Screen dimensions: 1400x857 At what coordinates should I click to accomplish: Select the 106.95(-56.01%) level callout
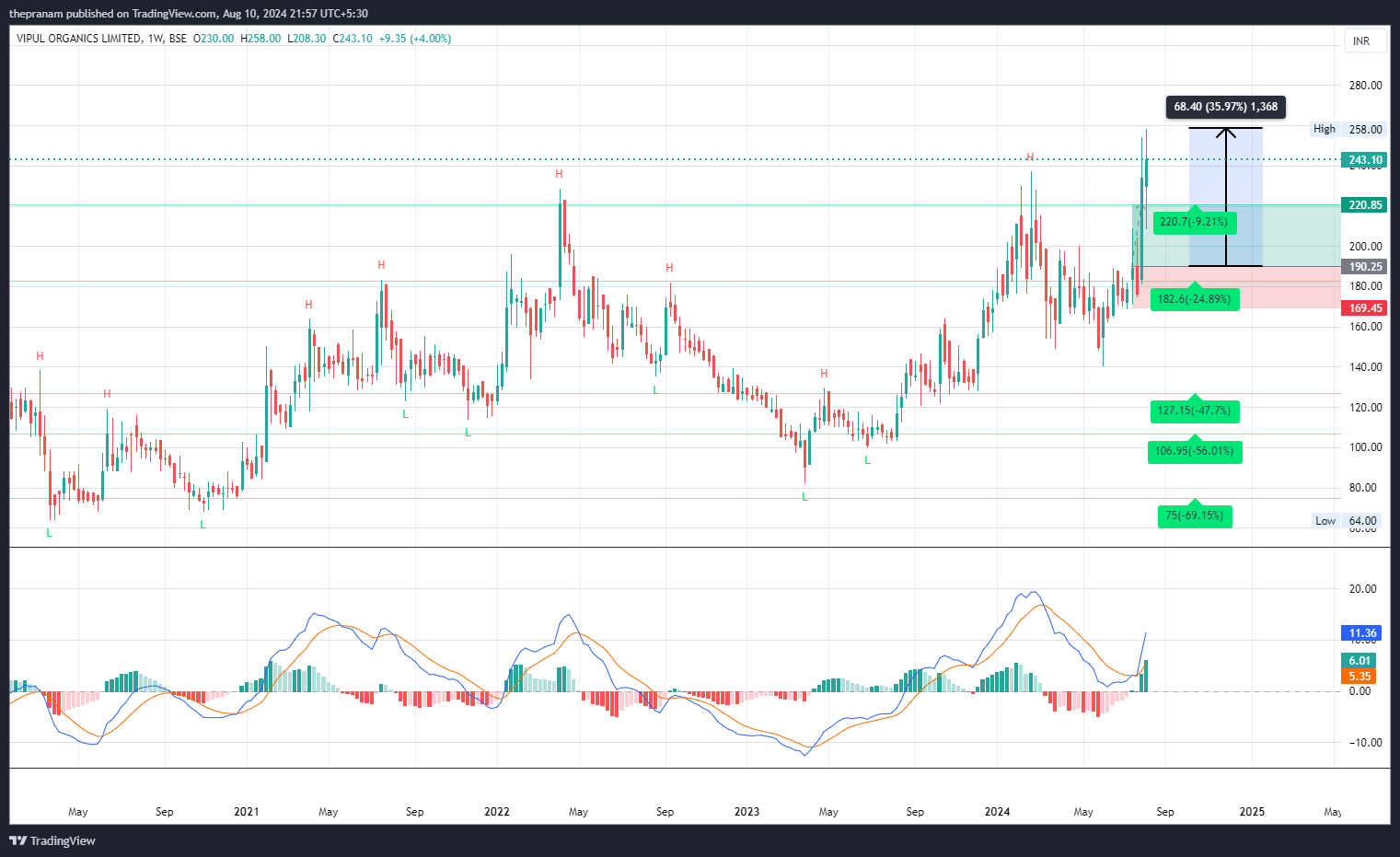pyautogui.click(x=1194, y=451)
